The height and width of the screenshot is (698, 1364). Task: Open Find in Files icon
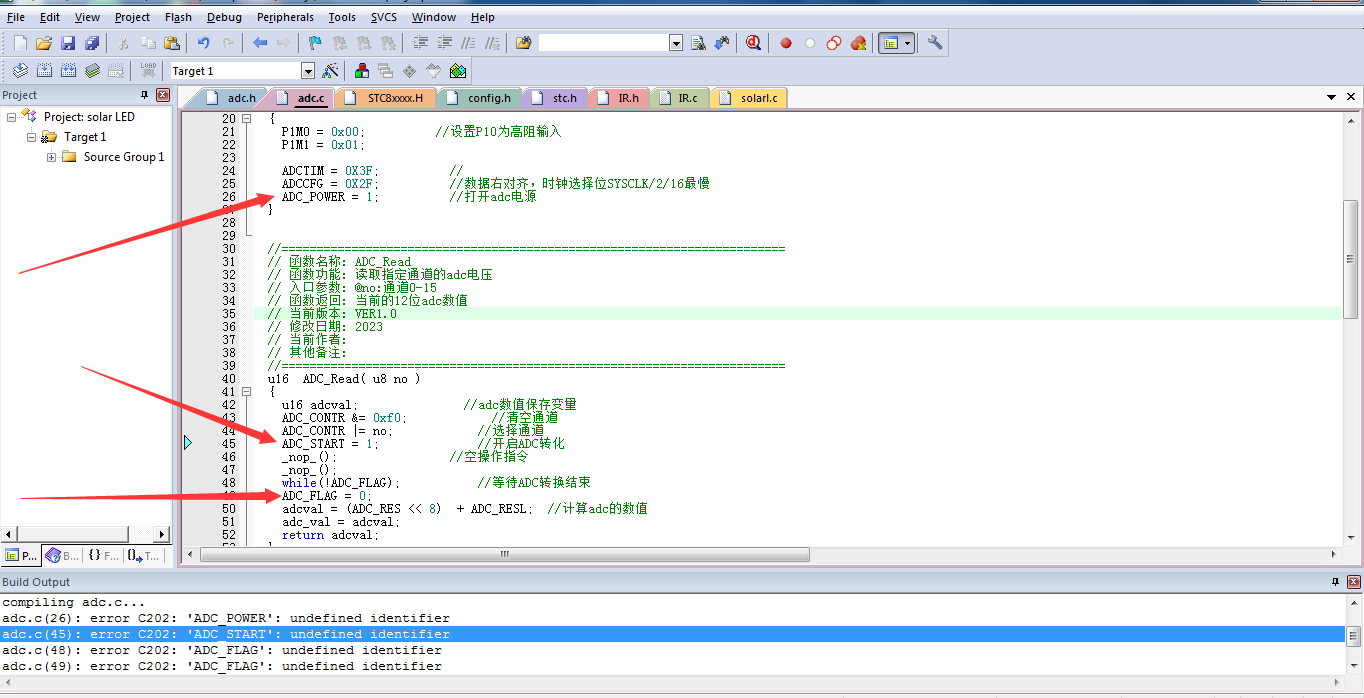point(524,43)
